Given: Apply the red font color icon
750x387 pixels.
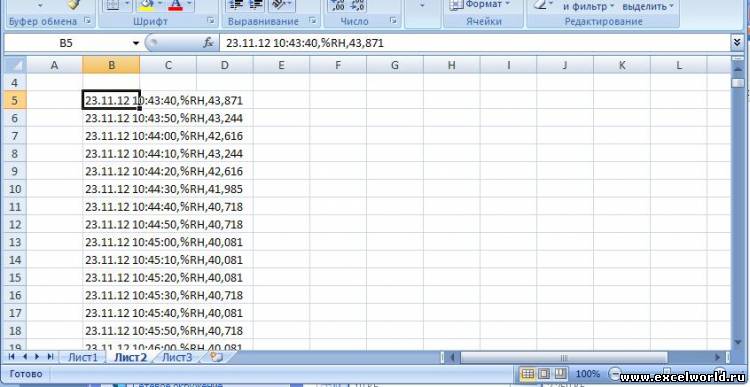Looking at the screenshot, I should [176, 5].
